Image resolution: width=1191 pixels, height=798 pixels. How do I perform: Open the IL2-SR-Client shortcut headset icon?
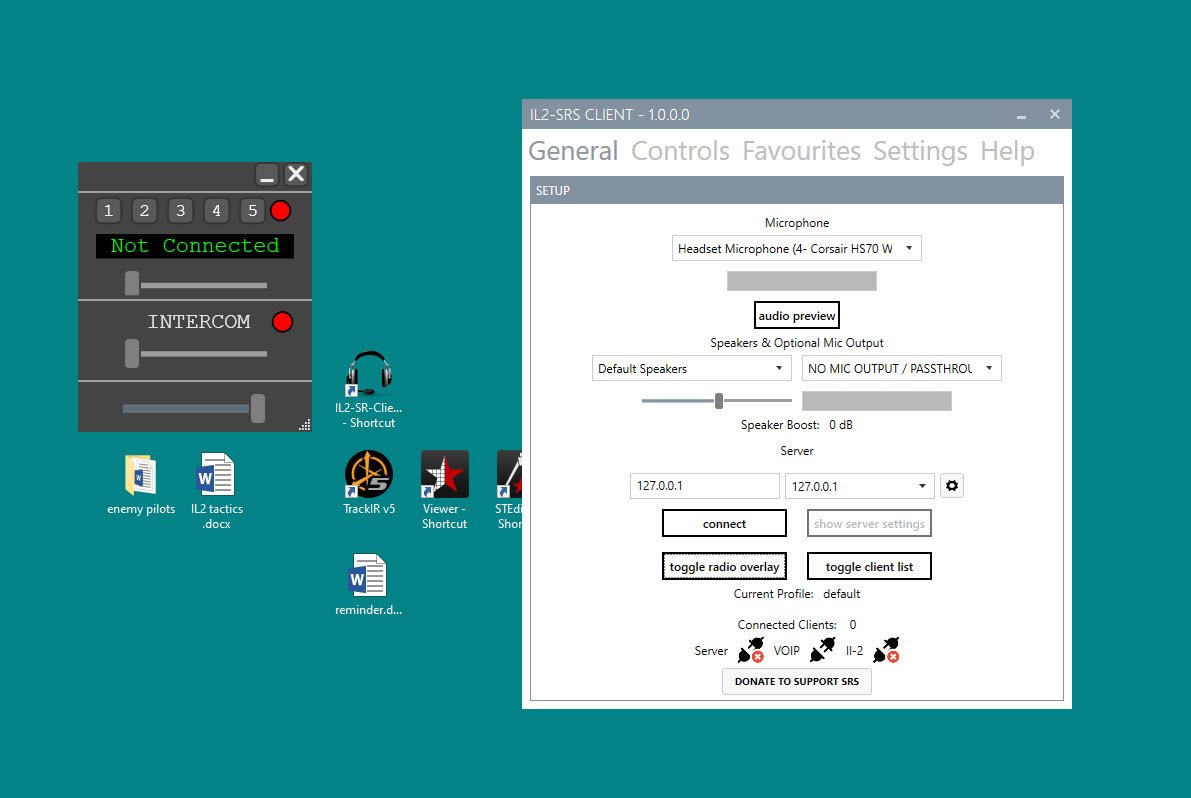(x=368, y=374)
